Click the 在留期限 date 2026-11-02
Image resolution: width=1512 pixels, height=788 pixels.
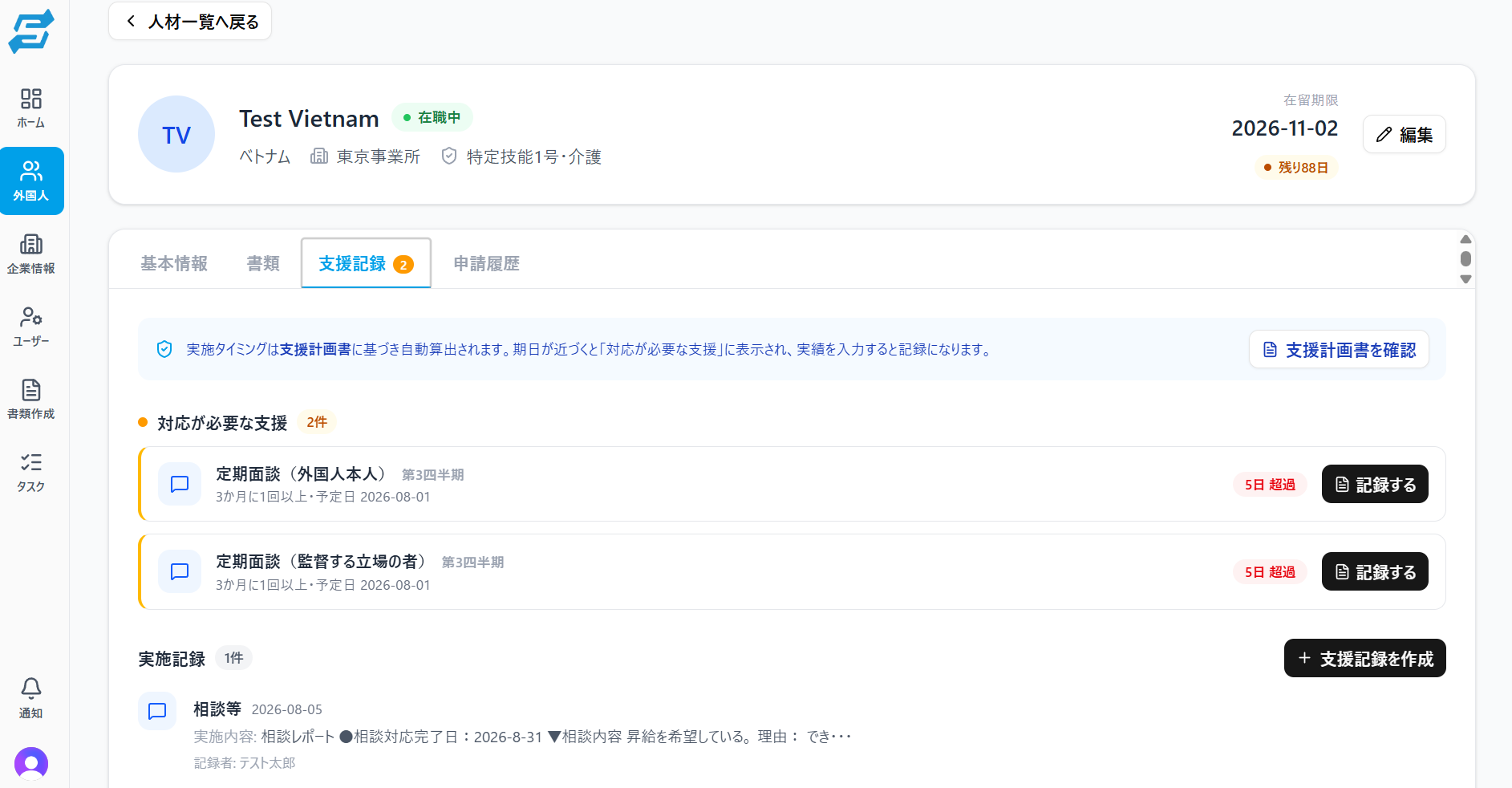tap(1284, 128)
